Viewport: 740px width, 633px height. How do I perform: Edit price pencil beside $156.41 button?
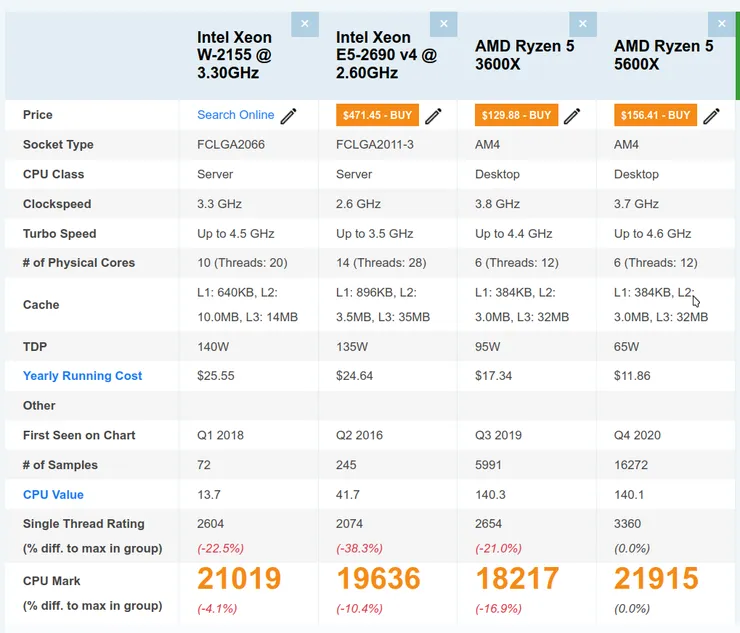click(x=711, y=116)
